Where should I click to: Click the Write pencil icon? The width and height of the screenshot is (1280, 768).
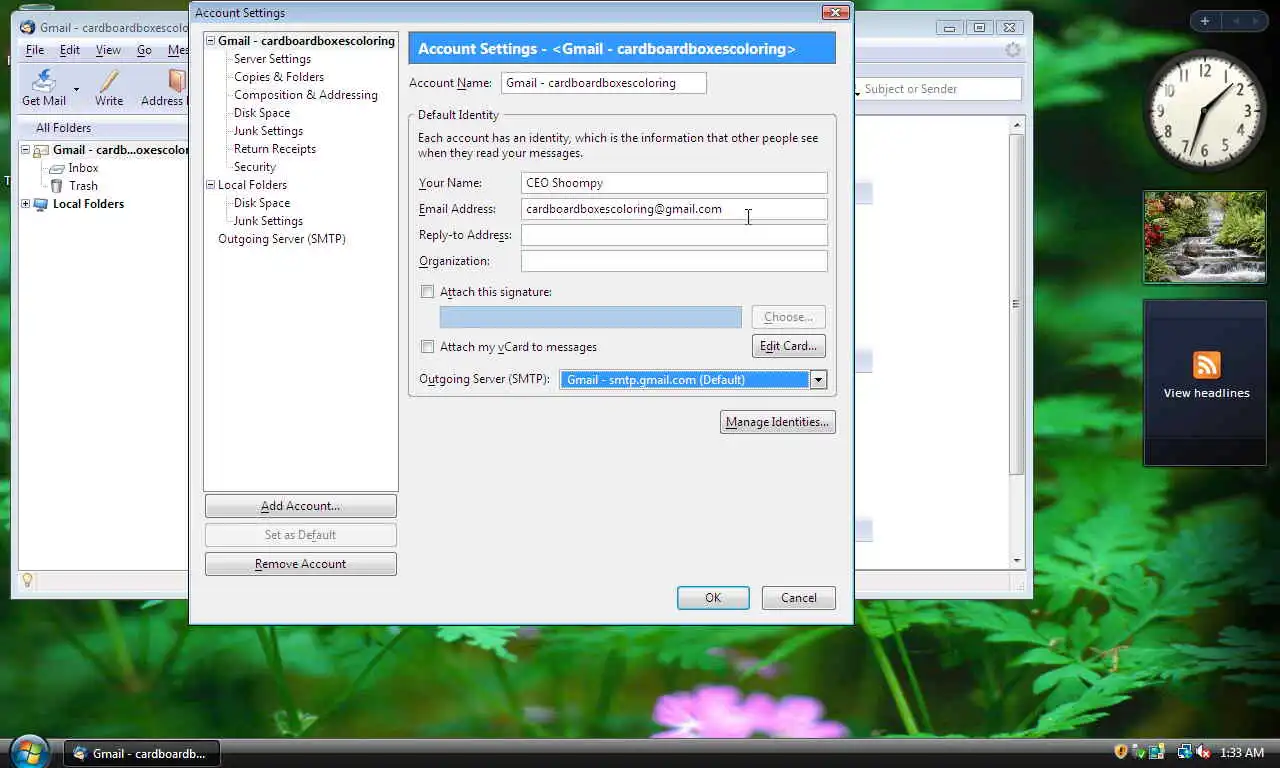click(x=109, y=80)
